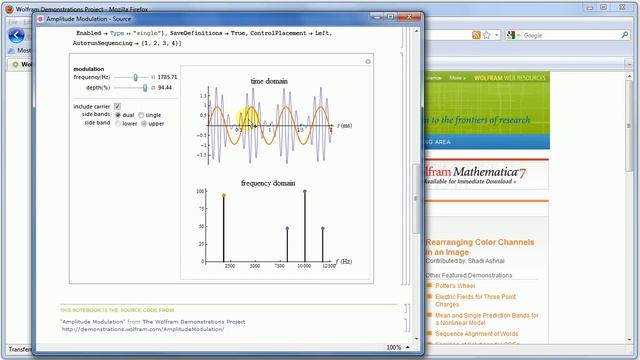Click the Amplitude Modulation window title icon
Image resolution: width=640 pixels, height=360 pixels.
(x=40, y=19)
